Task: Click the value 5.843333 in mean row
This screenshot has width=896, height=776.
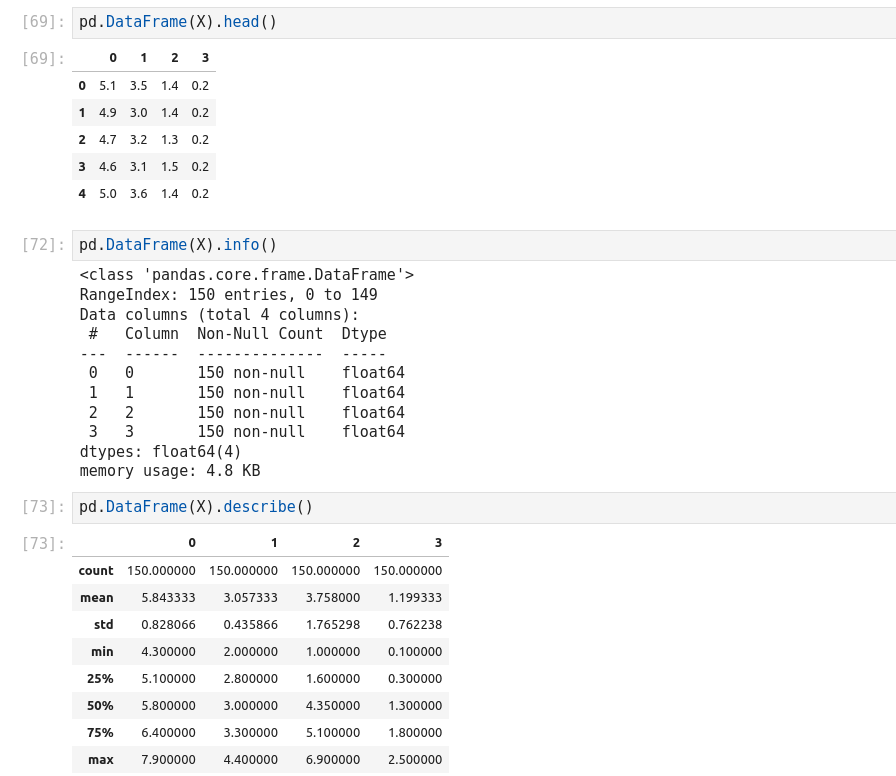Action: (x=168, y=598)
